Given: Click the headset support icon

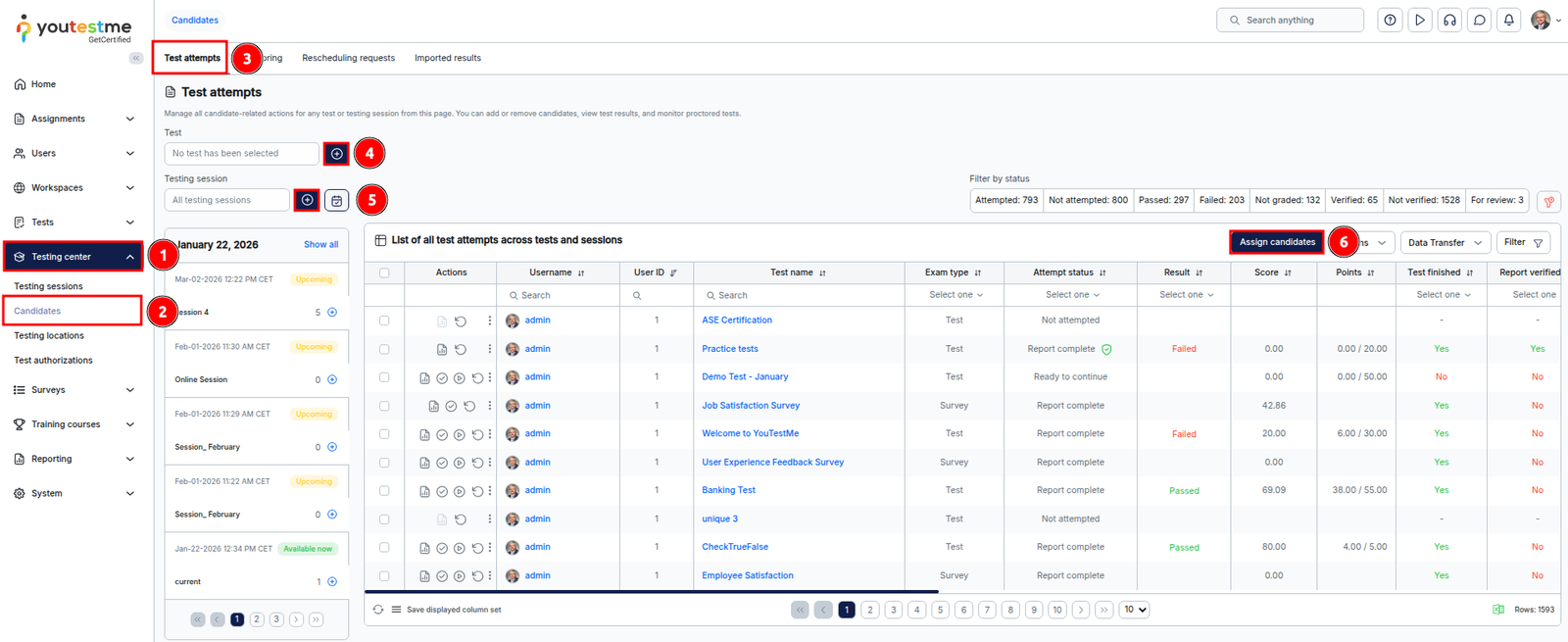Looking at the screenshot, I should (x=1449, y=20).
